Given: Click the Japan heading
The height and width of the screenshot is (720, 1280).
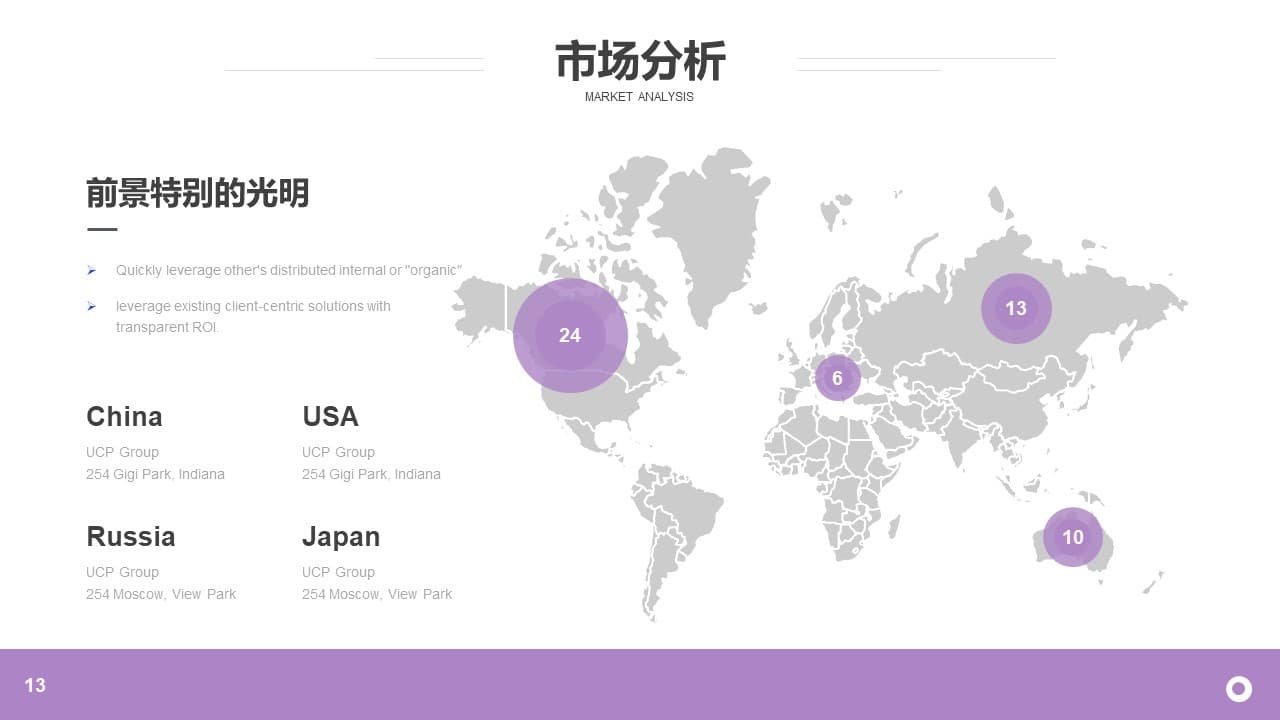Looking at the screenshot, I should (341, 537).
